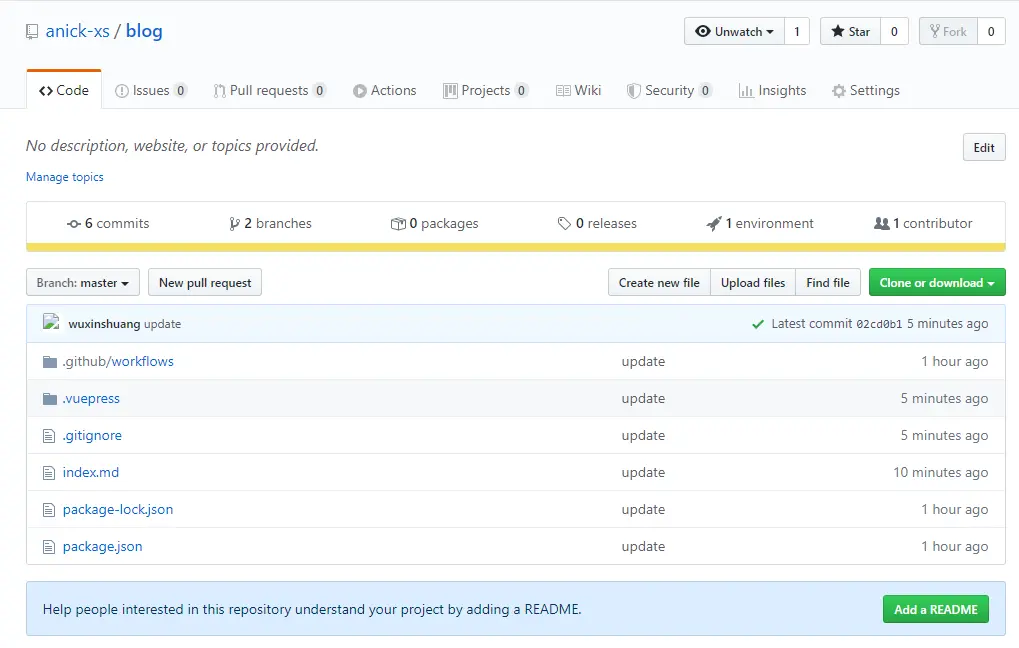The width and height of the screenshot is (1019, 648).
Task: Click Upload files button
Action: pos(753,283)
